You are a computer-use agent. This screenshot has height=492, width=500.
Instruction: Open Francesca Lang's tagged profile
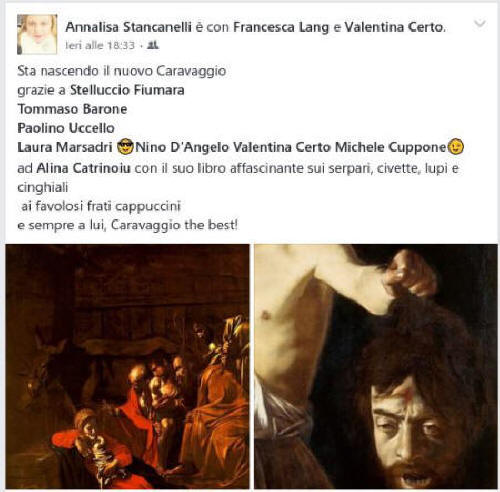coord(281,27)
